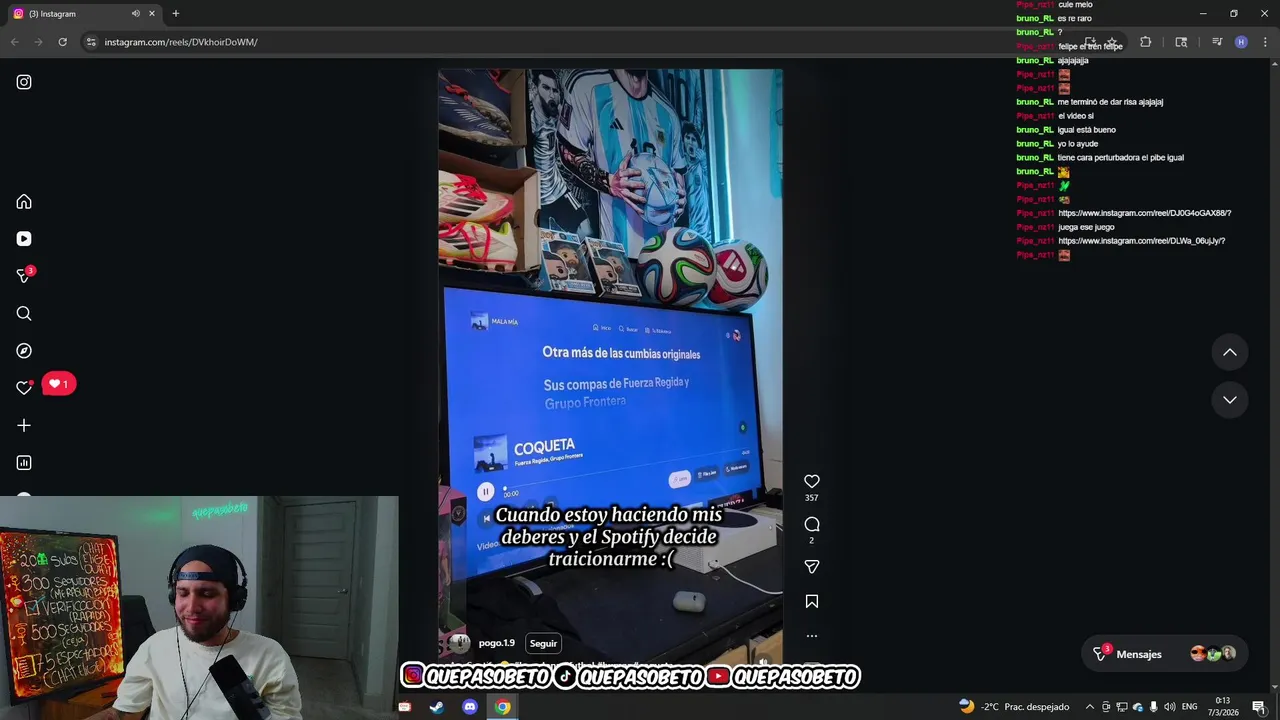Click the red new-like notification bubble
Image resolution: width=1280 pixels, height=720 pixels.
click(59, 384)
